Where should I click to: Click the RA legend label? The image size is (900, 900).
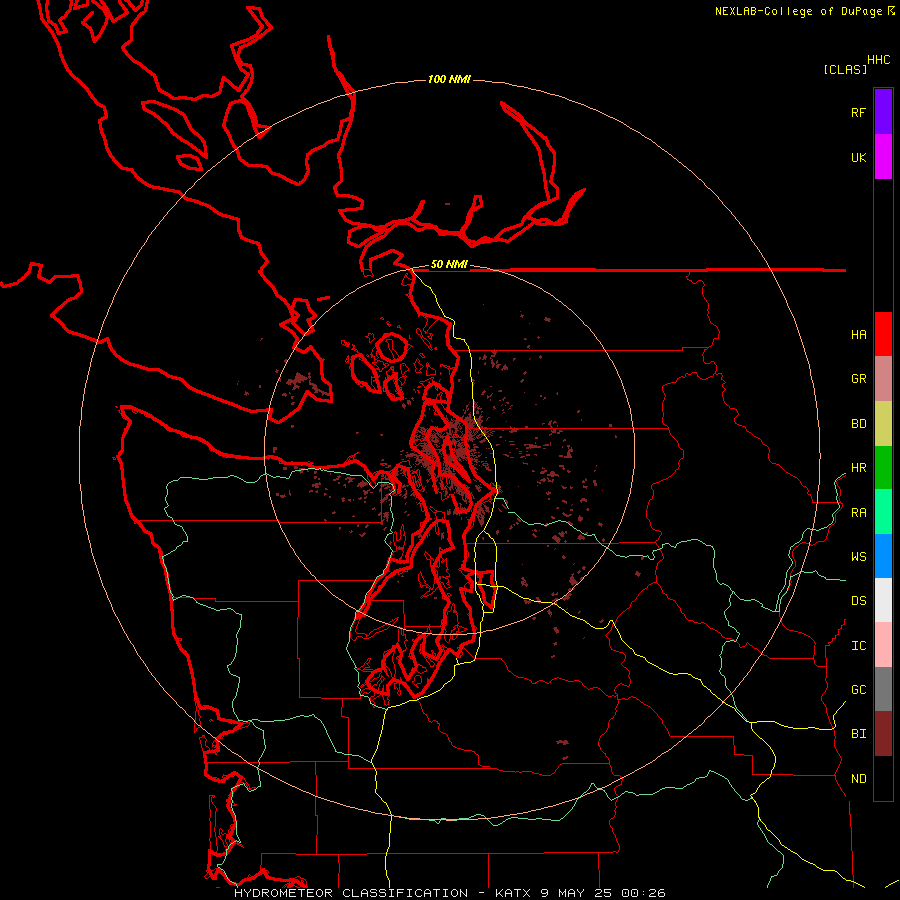point(858,513)
